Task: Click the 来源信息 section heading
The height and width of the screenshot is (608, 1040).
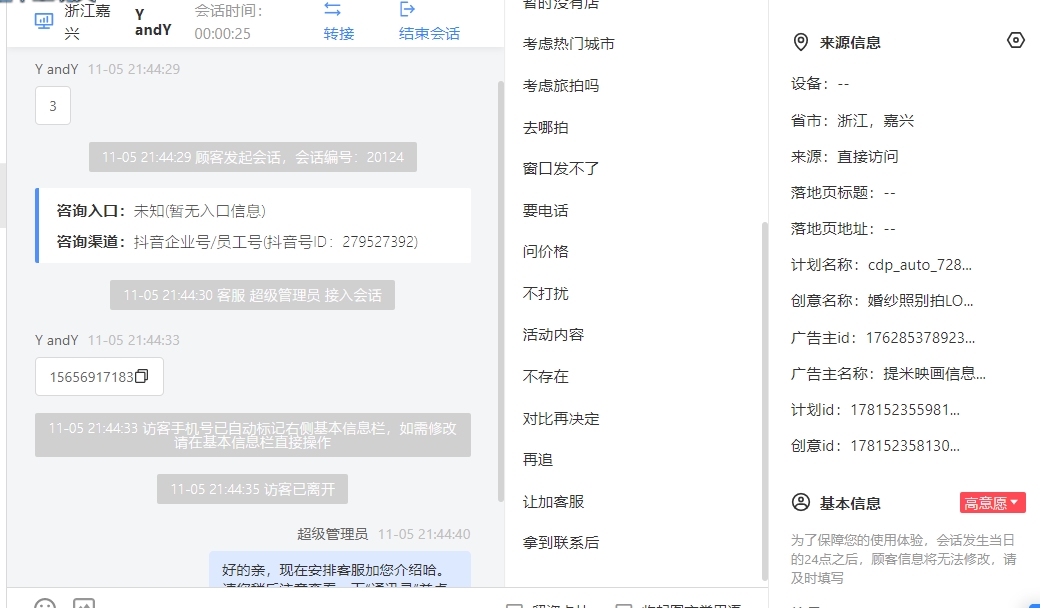Action: (850, 42)
